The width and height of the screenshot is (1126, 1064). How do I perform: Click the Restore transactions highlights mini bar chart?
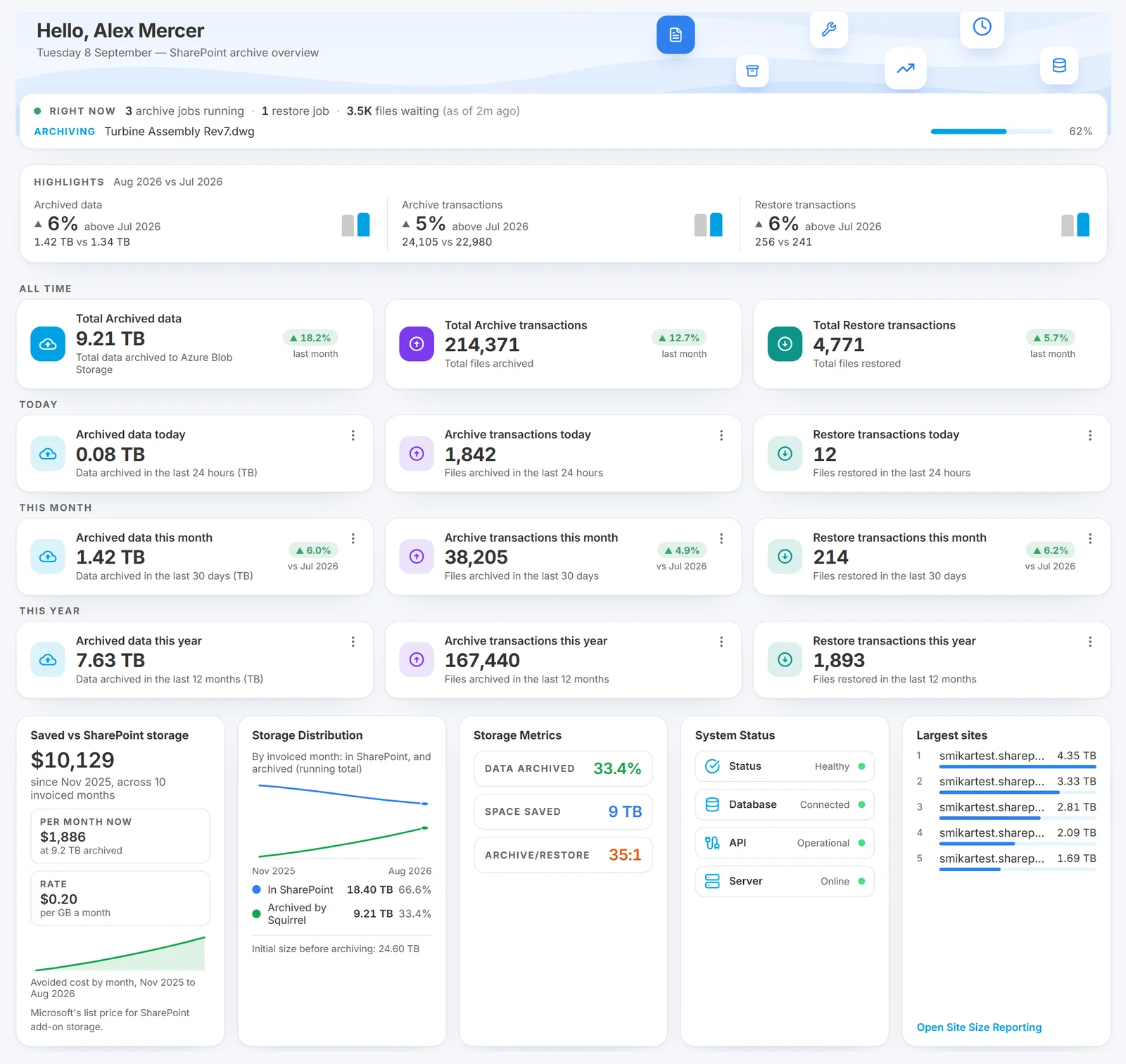tap(1075, 224)
